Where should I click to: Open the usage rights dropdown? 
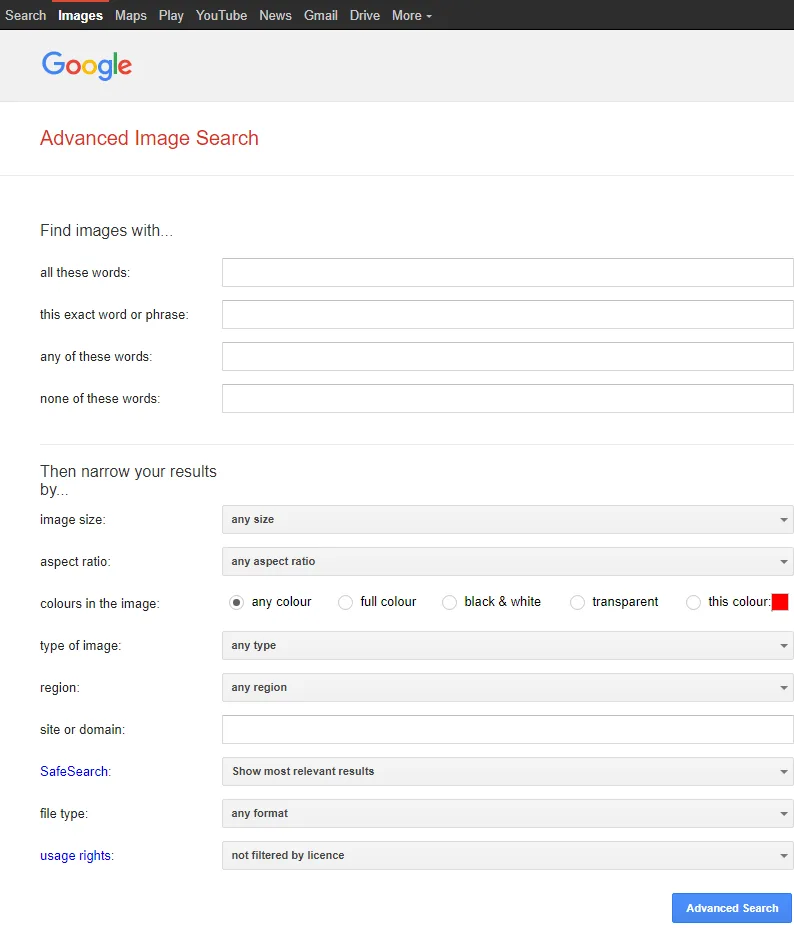(507, 855)
